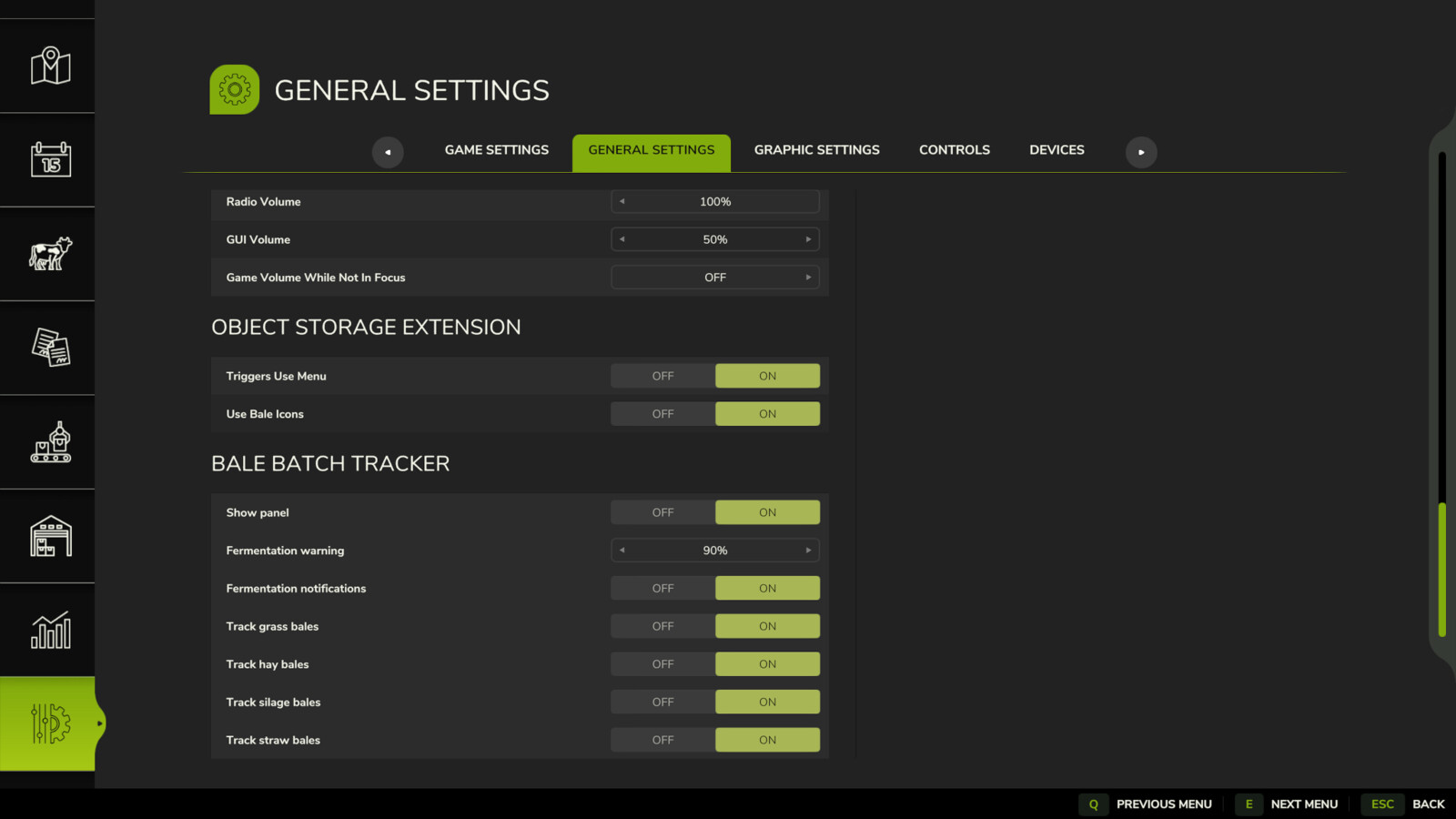Click the previous tabs round arrow button
This screenshot has height=819, width=1456.
tap(388, 152)
